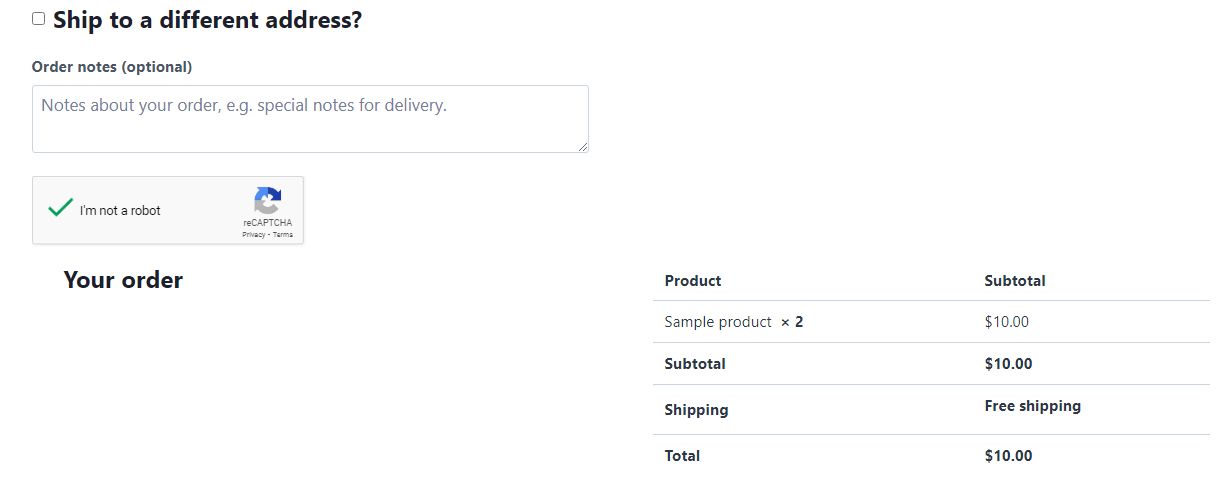The width and height of the screenshot is (1225, 491).
Task: Click the reCAPTCHA logo icon
Action: [x=267, y=200]
